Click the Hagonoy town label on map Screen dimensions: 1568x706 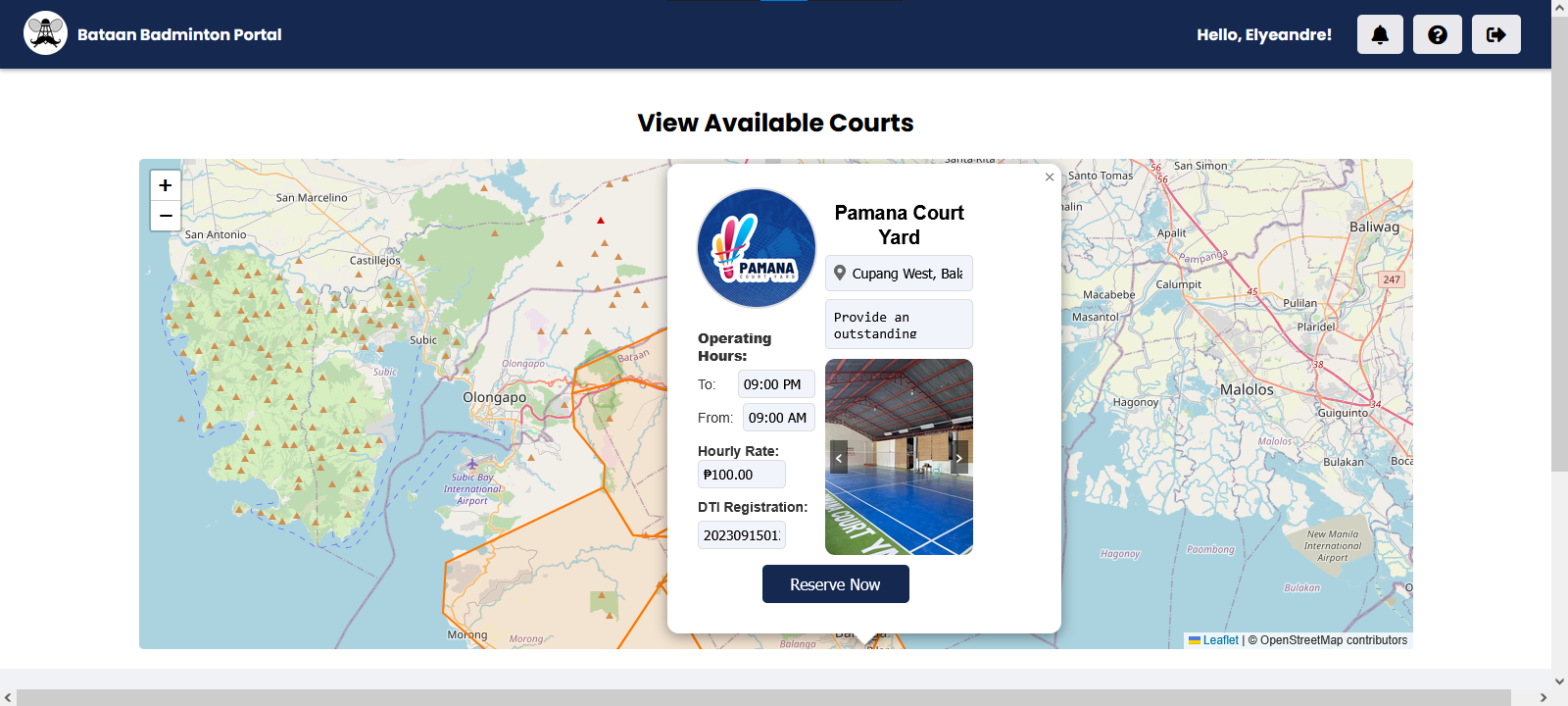[x=1136, y=402]
